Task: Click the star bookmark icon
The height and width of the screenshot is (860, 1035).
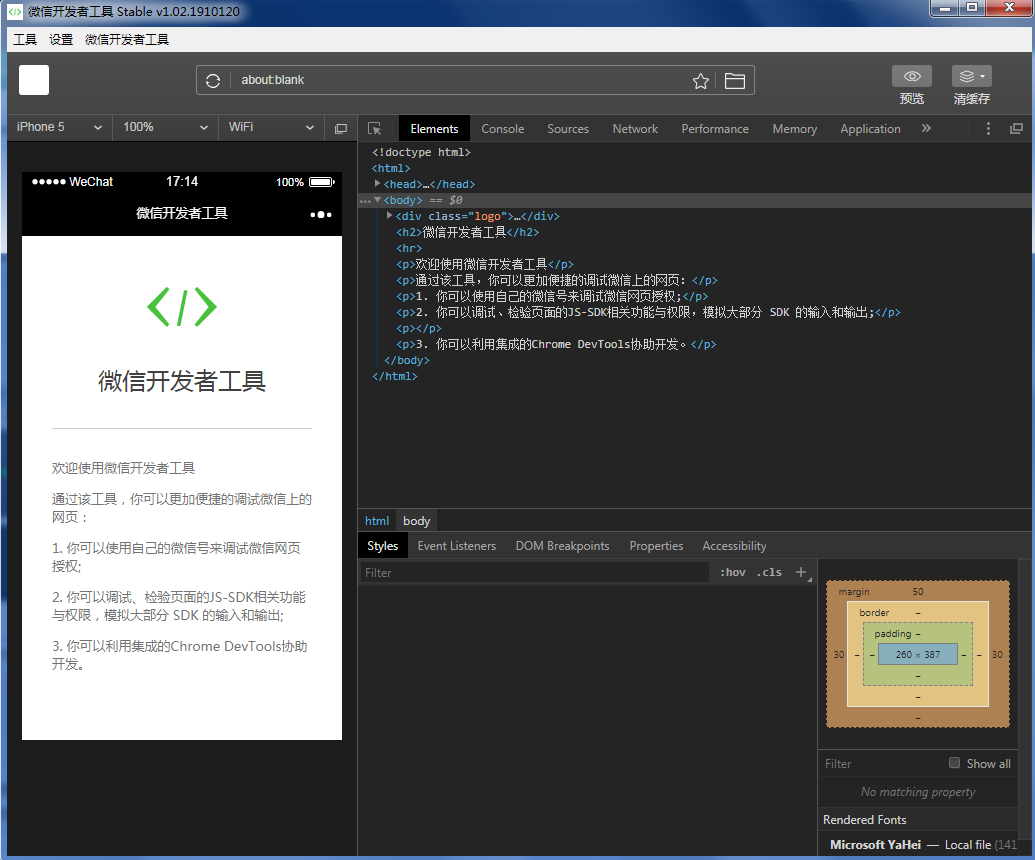Action: [701, 81]
